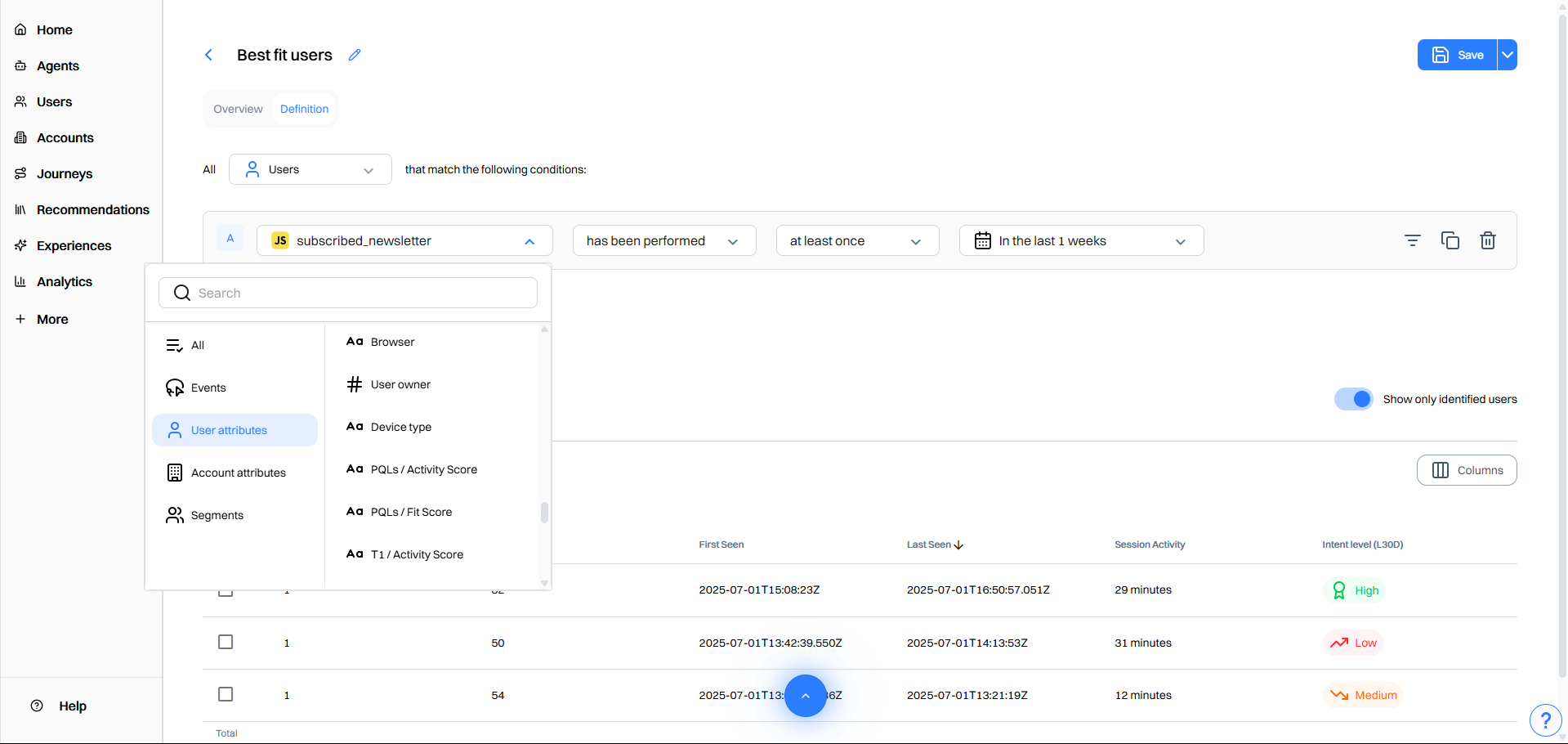1568x744 pixels.
Task: Open the Columns button
Action: tap(1467, 470)
